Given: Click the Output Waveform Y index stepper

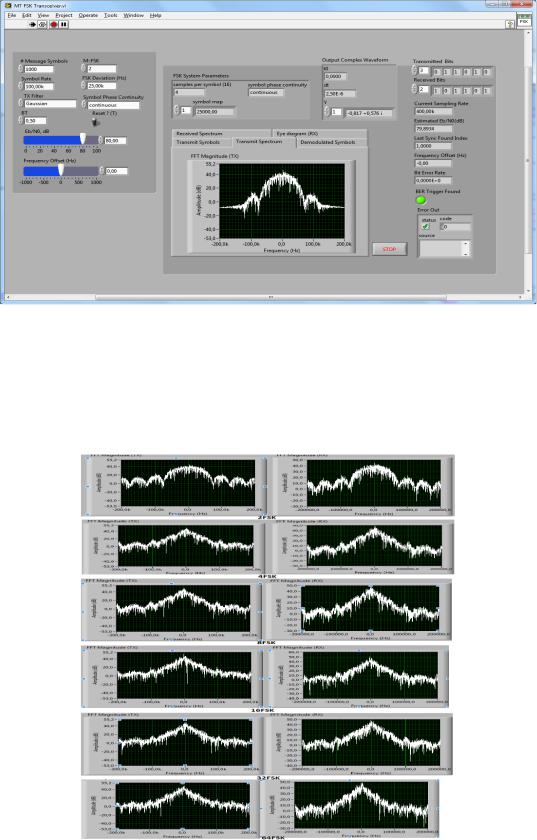Looking at the screenshot, I should click(x=326, y=112).
